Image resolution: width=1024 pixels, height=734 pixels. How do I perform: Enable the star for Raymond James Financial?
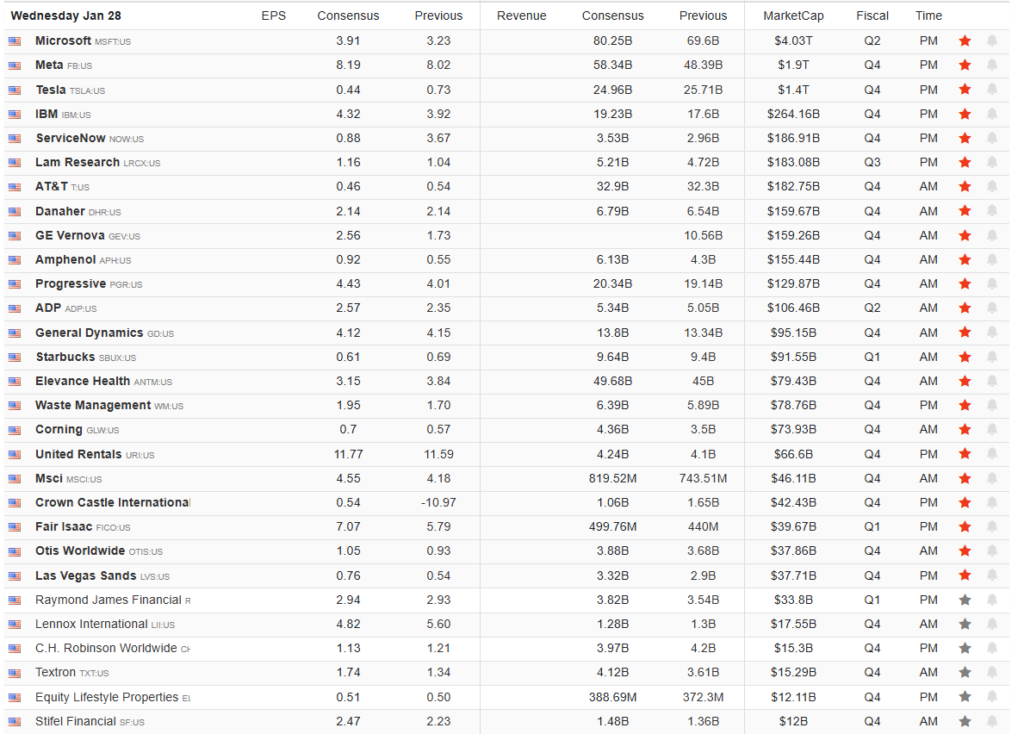964,599
